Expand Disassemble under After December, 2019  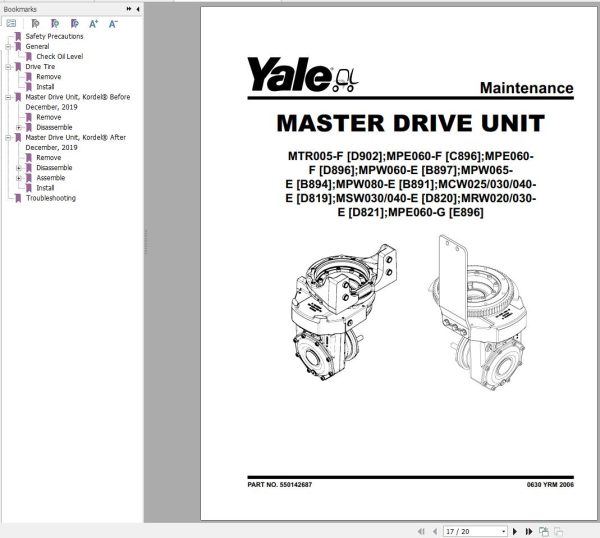[19, 168]
